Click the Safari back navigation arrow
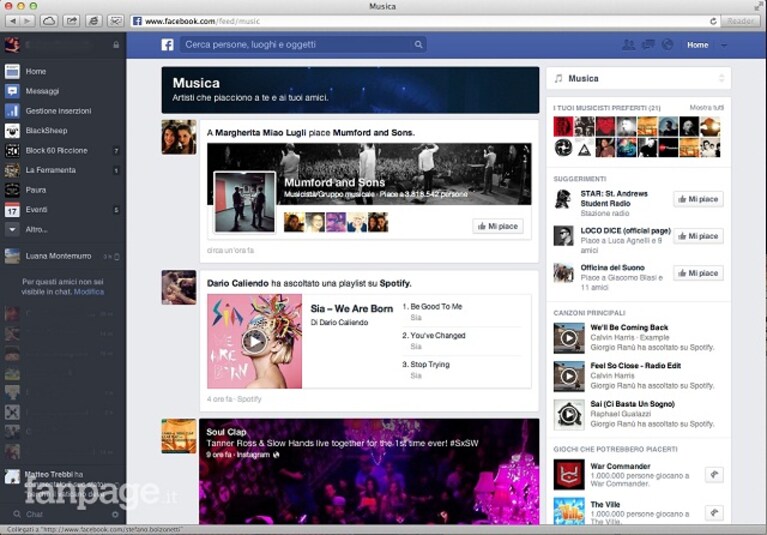This screenshot has width=767, height=535. (13, 21)
